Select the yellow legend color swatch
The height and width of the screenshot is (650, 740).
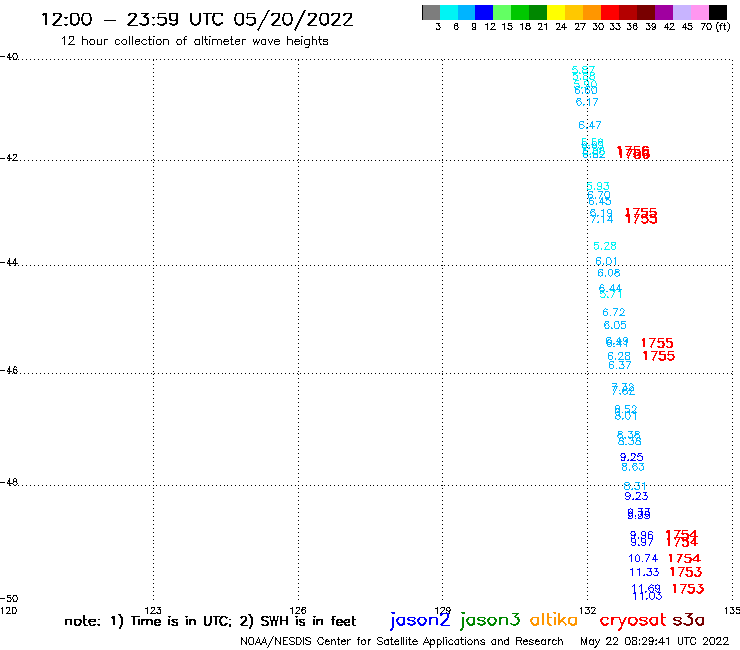pyautogui.click(x=556, y=12)
